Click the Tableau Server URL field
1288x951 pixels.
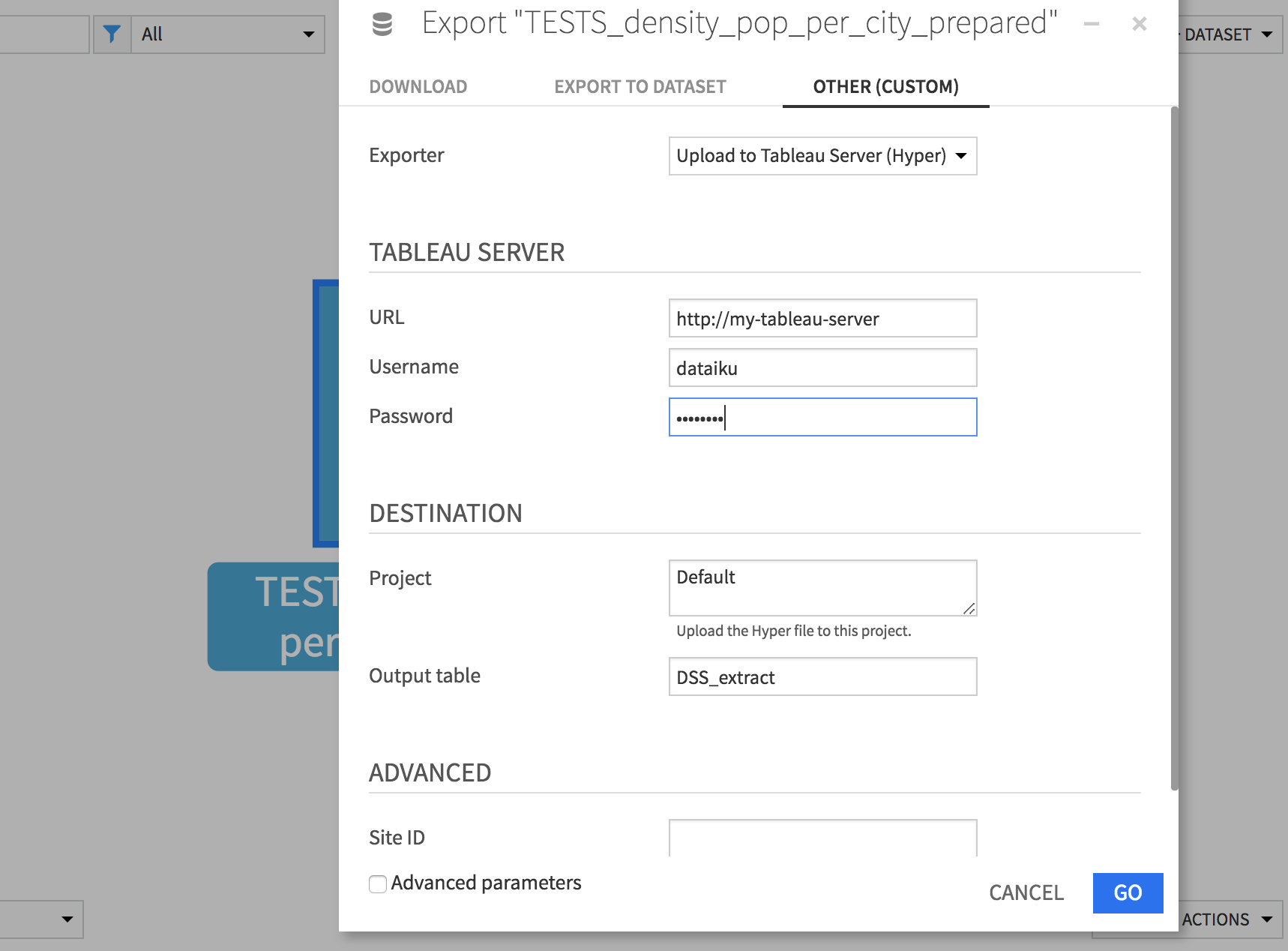822,318
